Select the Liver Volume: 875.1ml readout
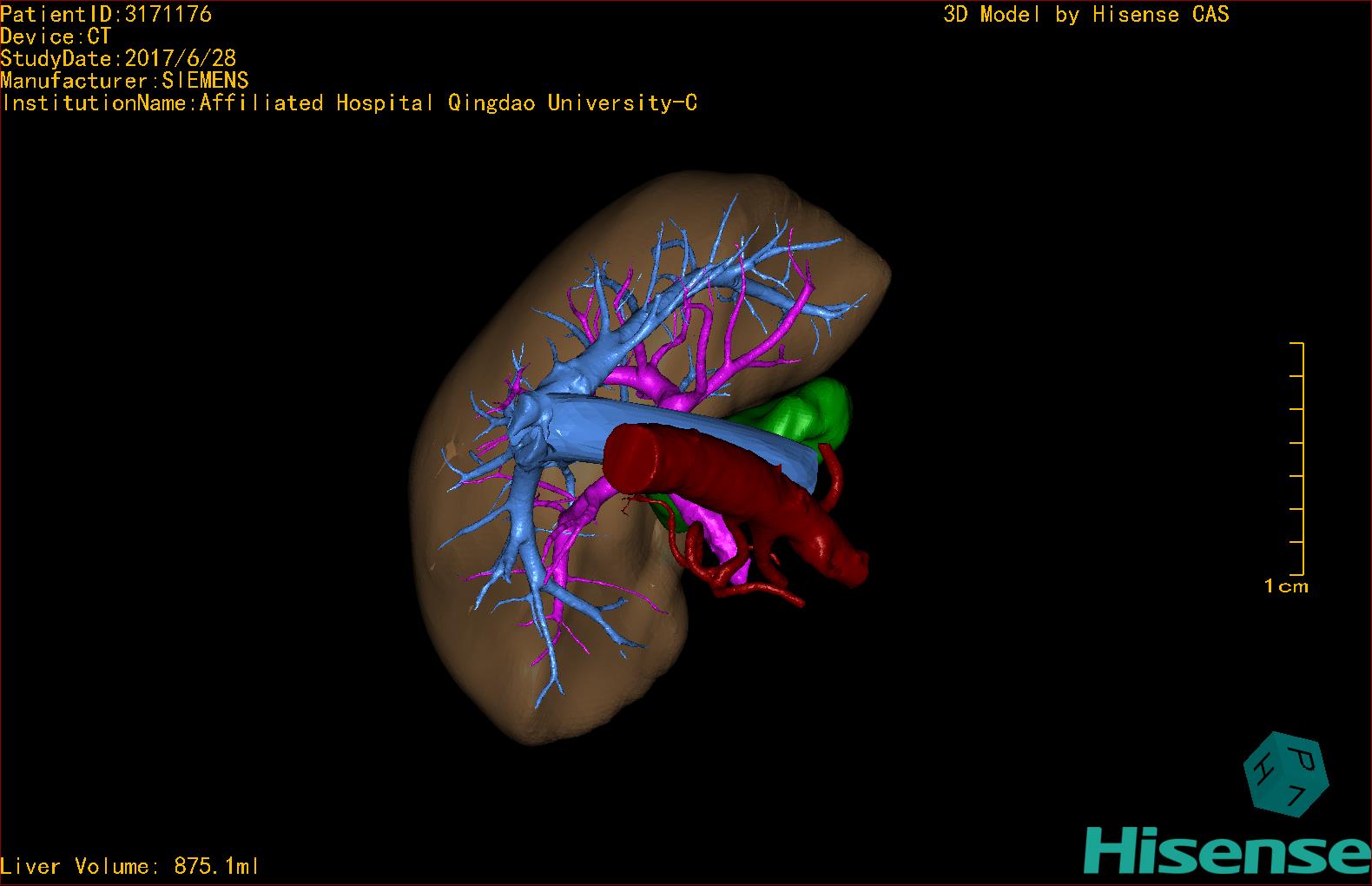The height and width of the screenshot is (886, 1372). tap(130, 866)
